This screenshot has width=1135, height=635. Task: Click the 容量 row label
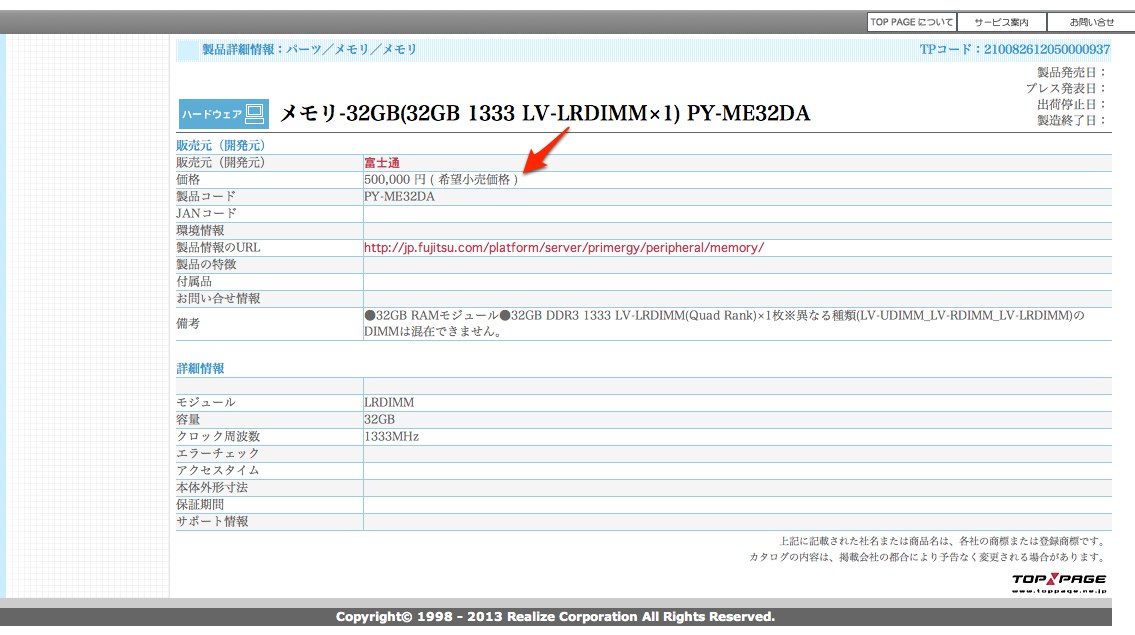pos(188,420)
